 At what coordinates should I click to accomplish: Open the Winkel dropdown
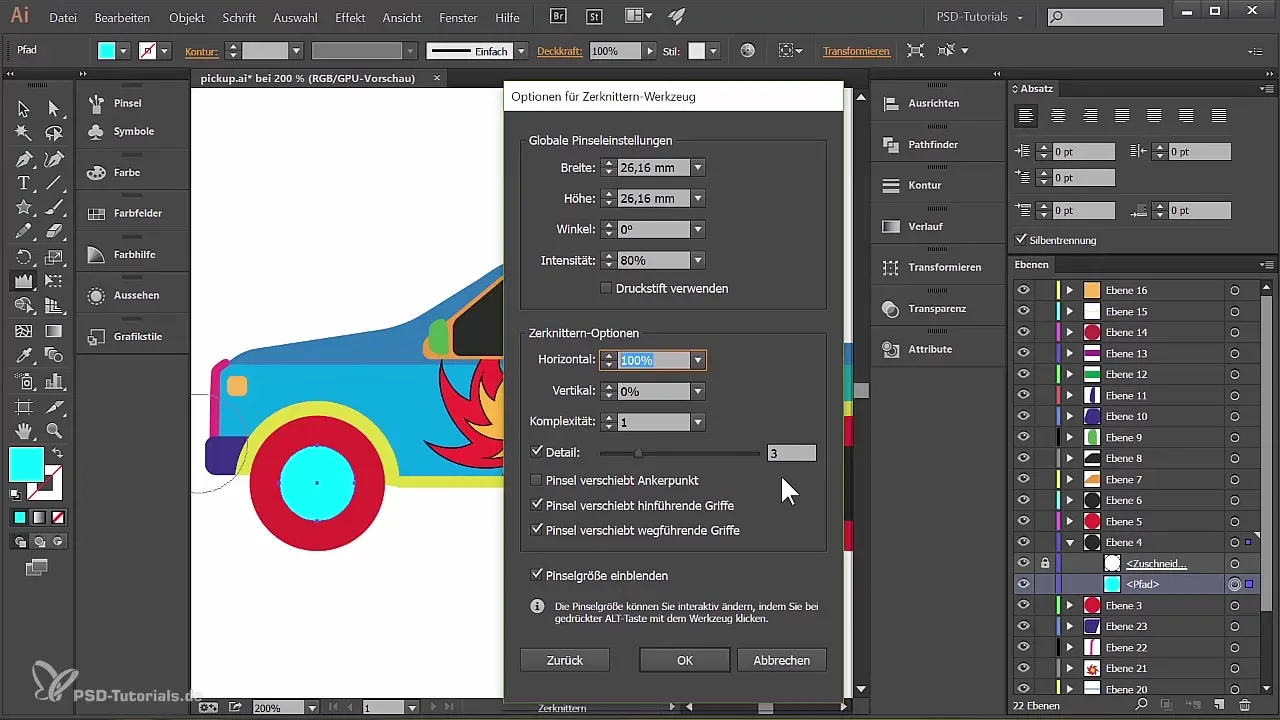coord(698,229)
